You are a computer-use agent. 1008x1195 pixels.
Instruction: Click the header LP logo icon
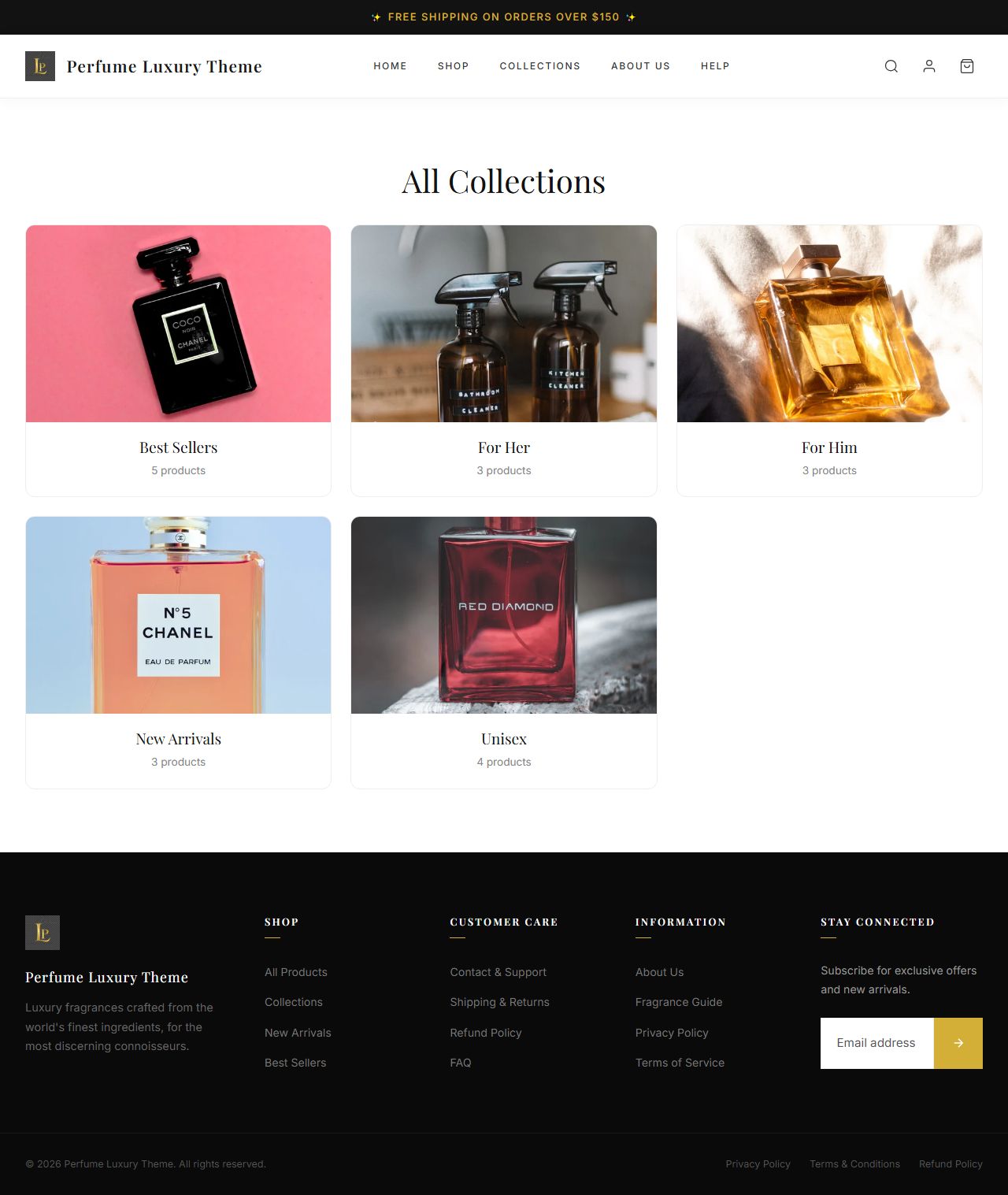[x=40, y=66]
